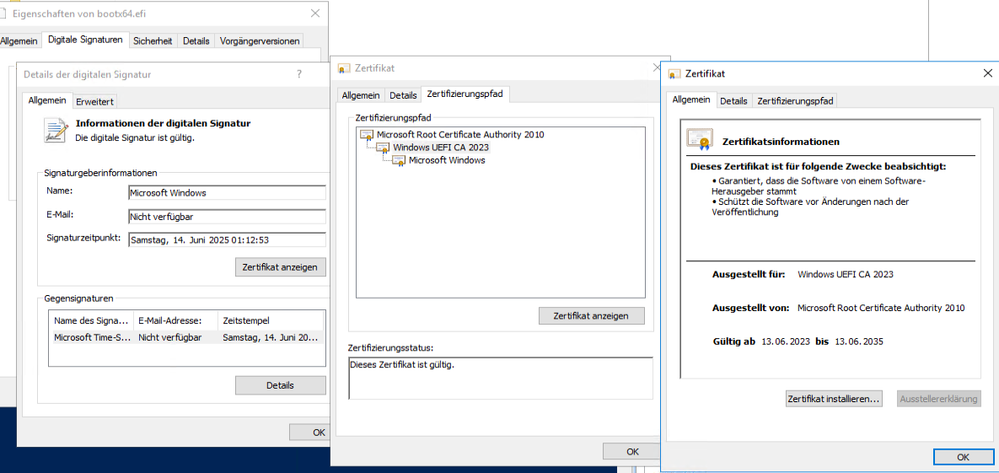The height and width of the screenshot is (473, 999).
Task: Click the certificate icon beside Microsoft Root Certificate Authority 2010
Action: pos(366,135)
